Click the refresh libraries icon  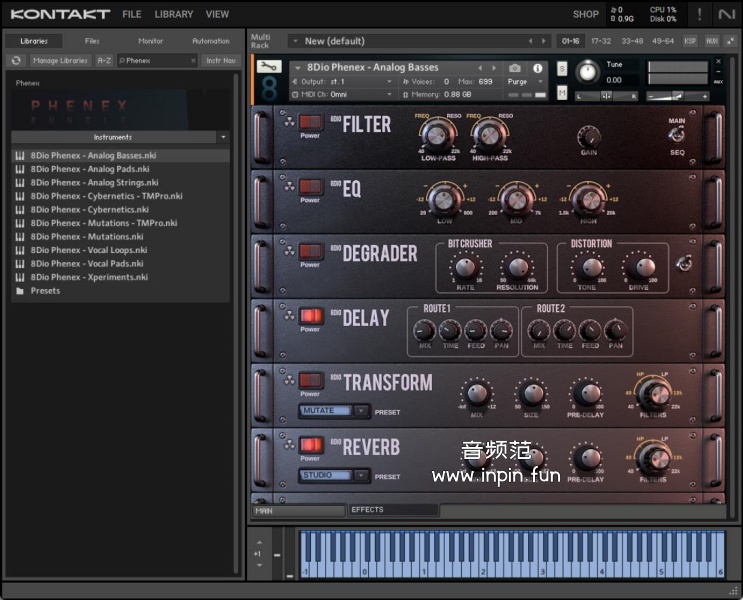coord(16,60)
